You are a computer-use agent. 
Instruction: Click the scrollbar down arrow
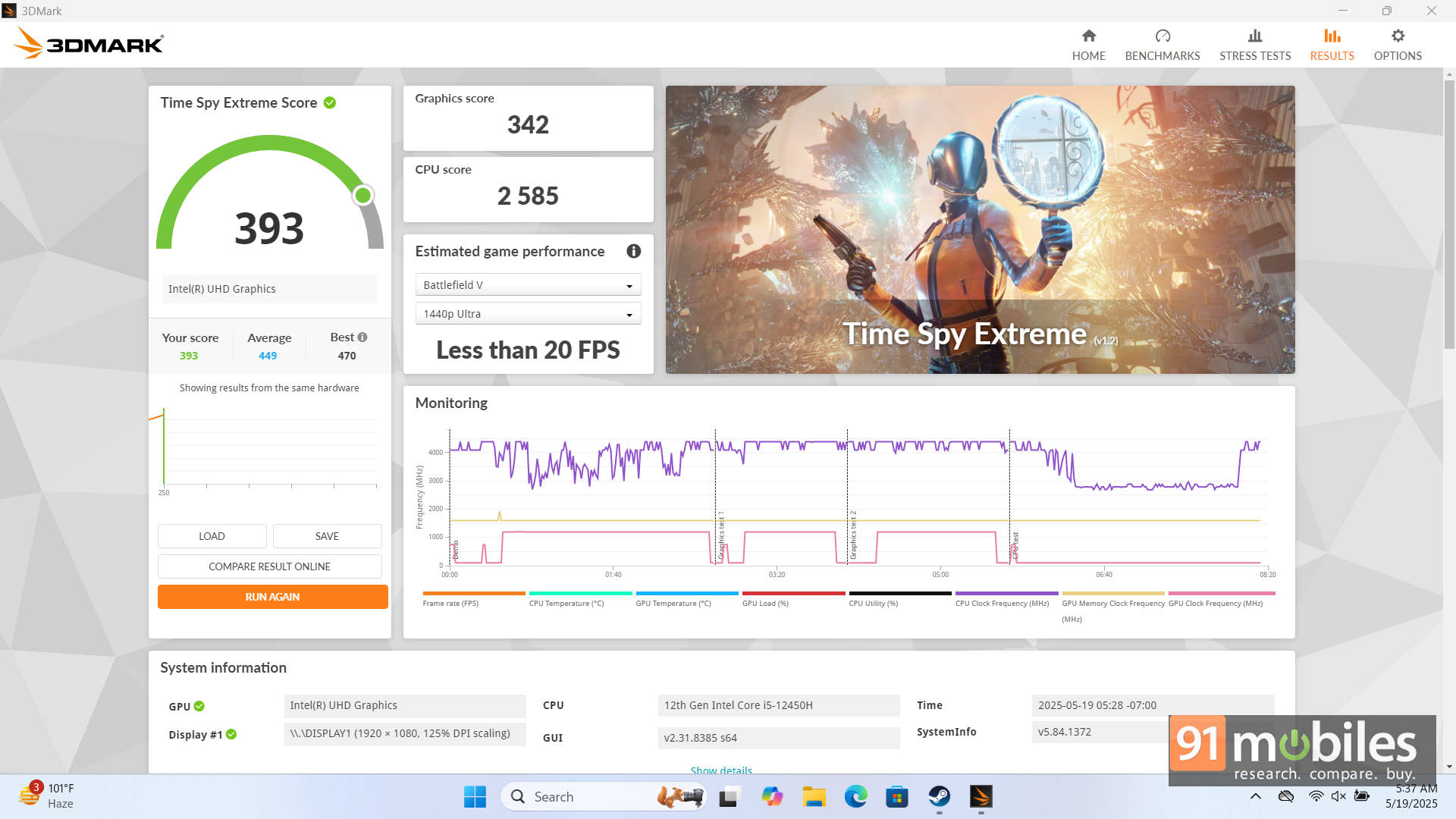(1449, 767)
